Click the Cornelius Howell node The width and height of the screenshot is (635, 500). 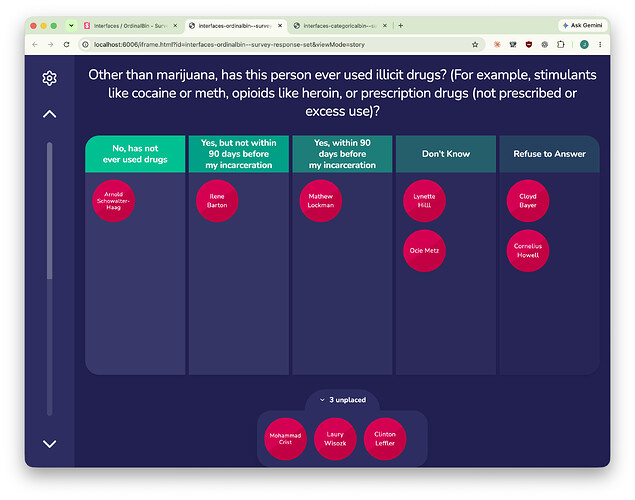click(528, 251)
